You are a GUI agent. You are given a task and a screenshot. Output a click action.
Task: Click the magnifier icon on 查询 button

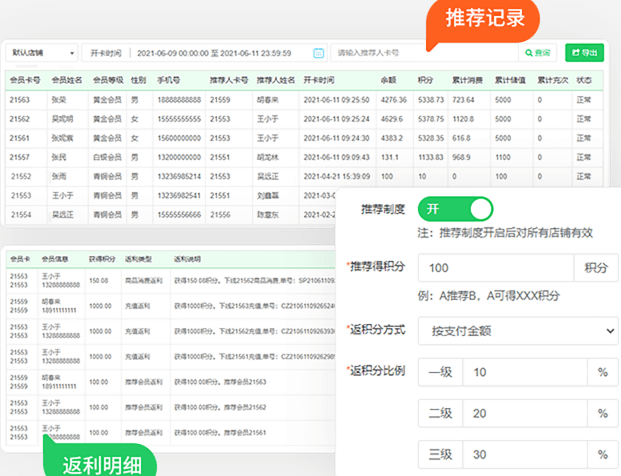pyautogui.click(x=528, y=52)
